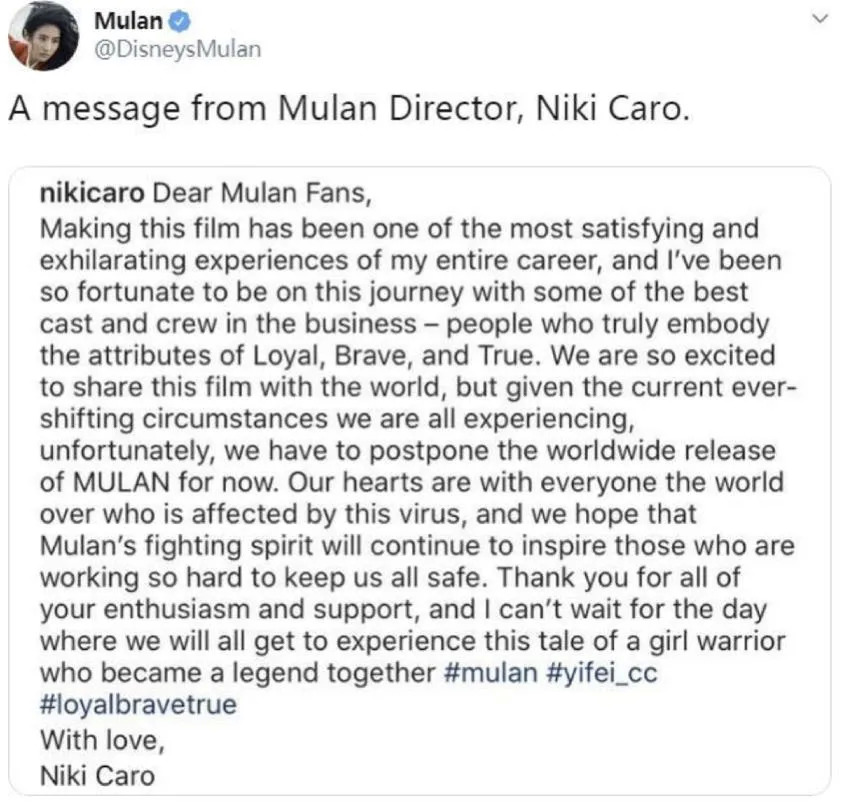
Task: Click the Mulan profile avatar photo
Action: point(43,35)
